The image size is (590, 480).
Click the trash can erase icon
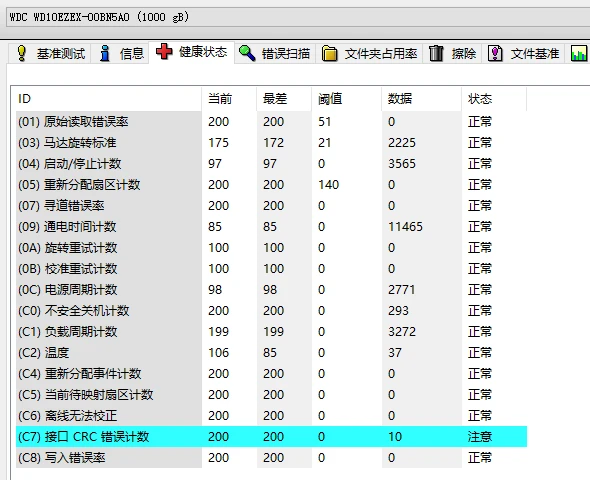point(436,53)
